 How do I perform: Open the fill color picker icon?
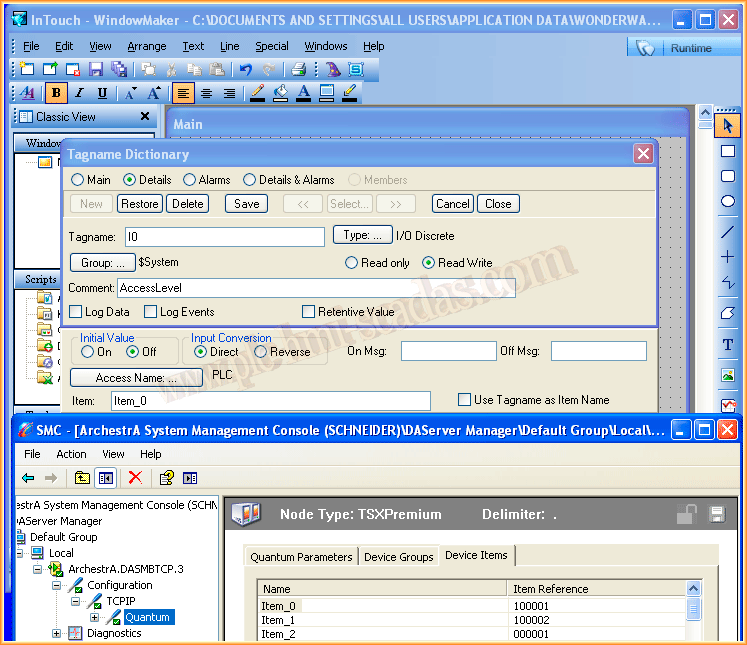click(280, 93)
